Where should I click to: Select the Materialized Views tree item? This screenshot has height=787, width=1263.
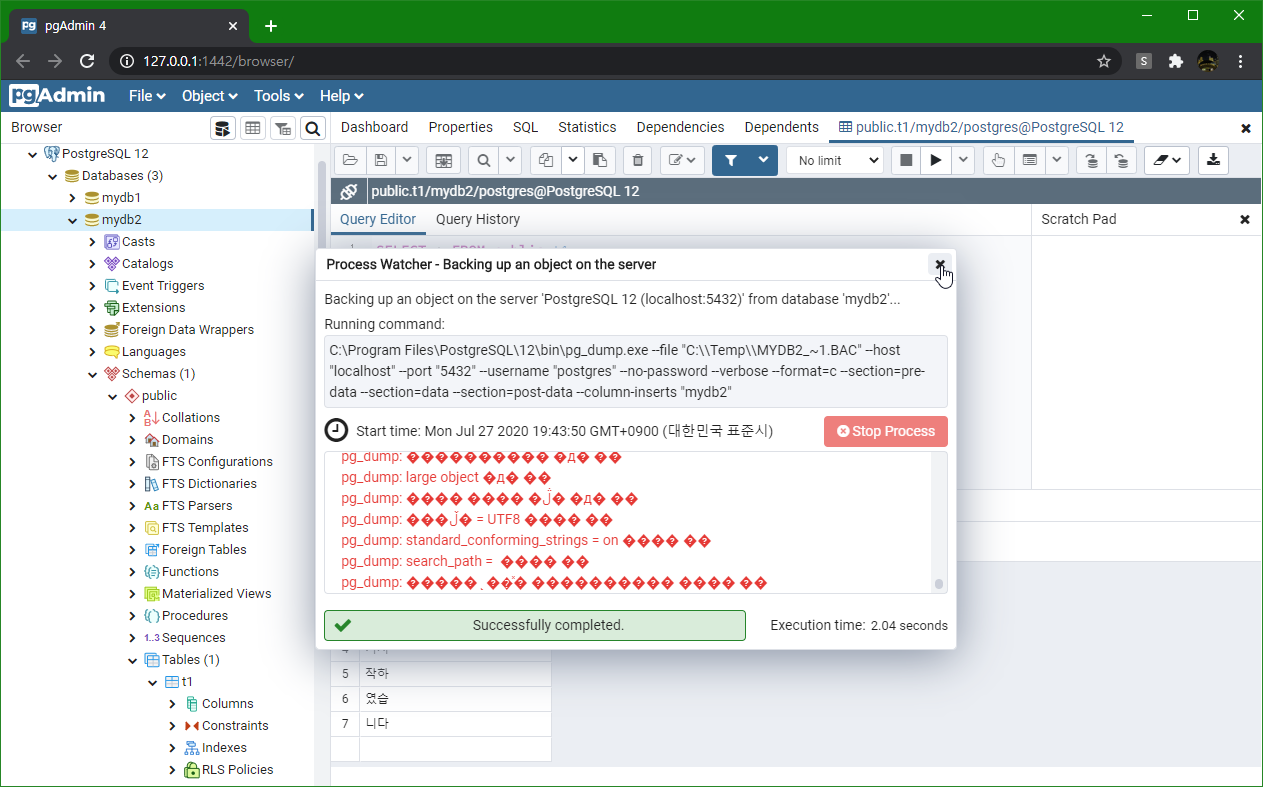point(216,594)
